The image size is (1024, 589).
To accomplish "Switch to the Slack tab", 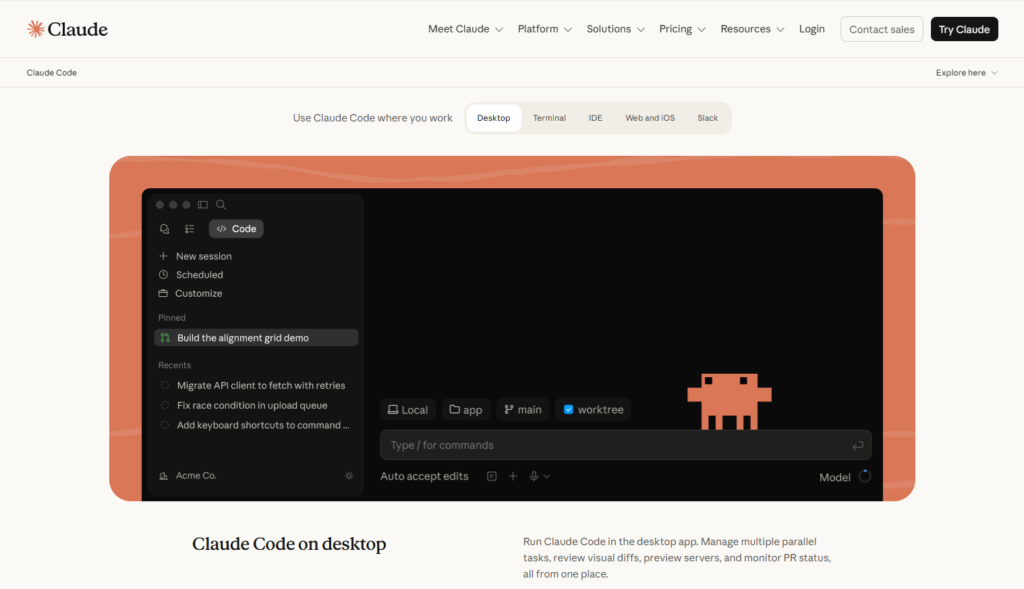I will (707, 118).
